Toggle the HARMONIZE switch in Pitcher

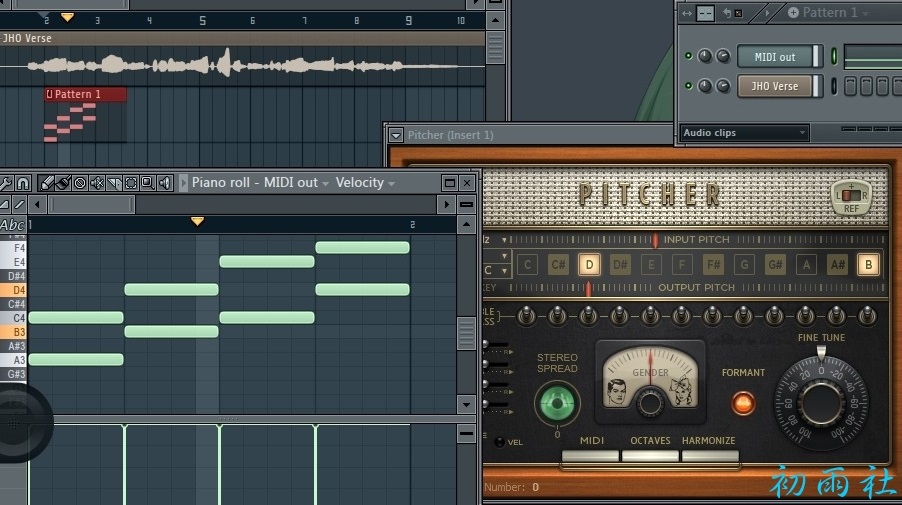pyautogui.click(x=710, y=456)
